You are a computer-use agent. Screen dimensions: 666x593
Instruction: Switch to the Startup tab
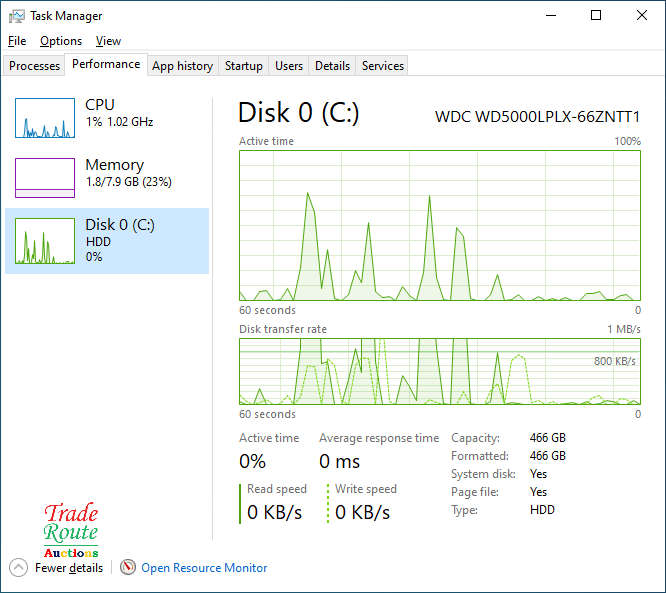[244, 66]
